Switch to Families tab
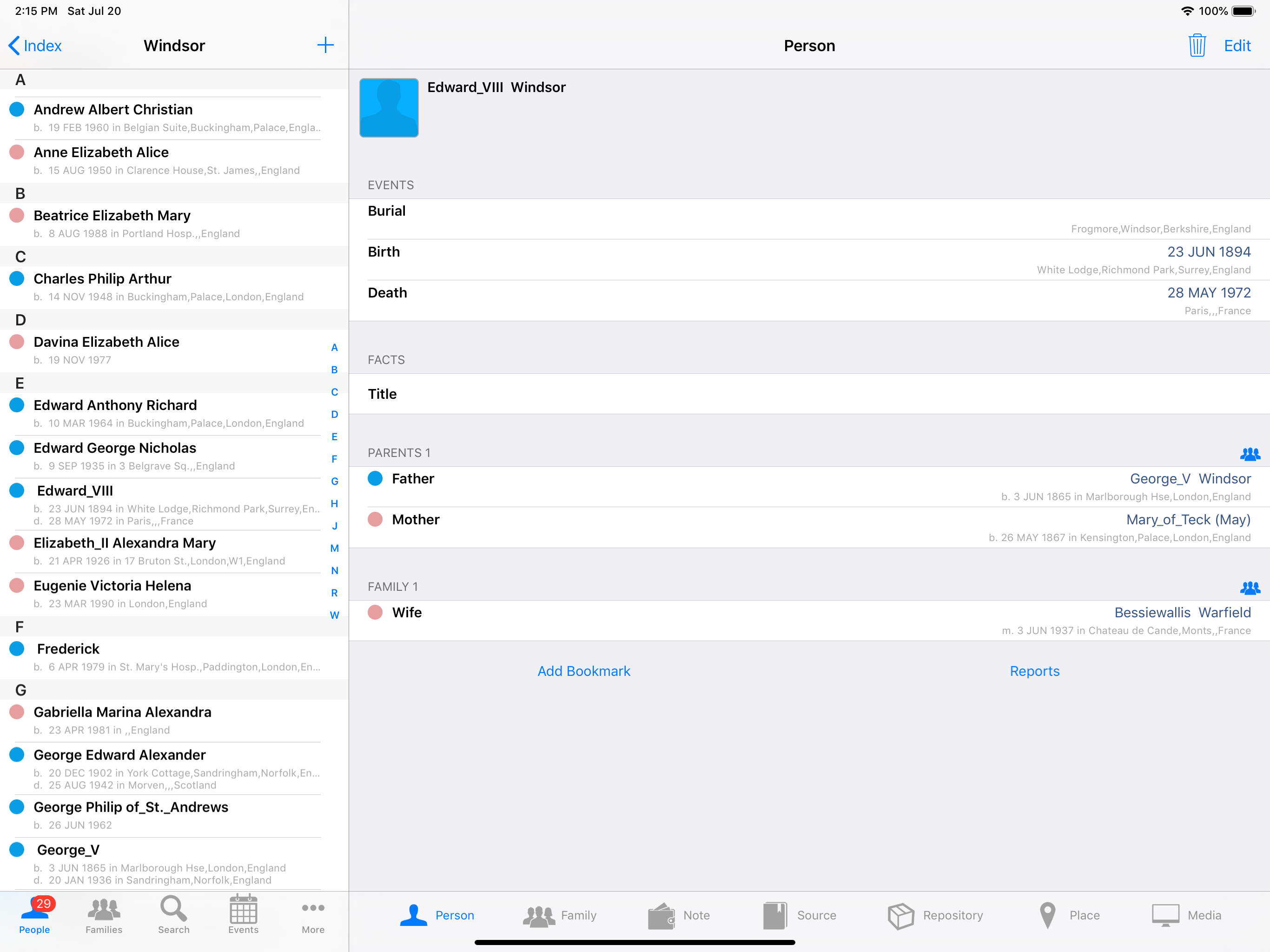1270x952 pixels. 104,915
